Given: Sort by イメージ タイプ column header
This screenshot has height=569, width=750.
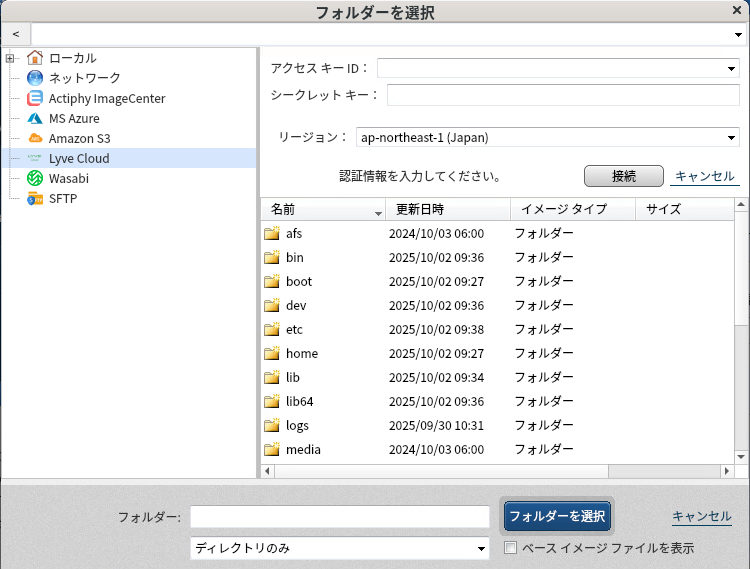Looking at the screenshot, I should pyautogui.click(x=573, y=209).
